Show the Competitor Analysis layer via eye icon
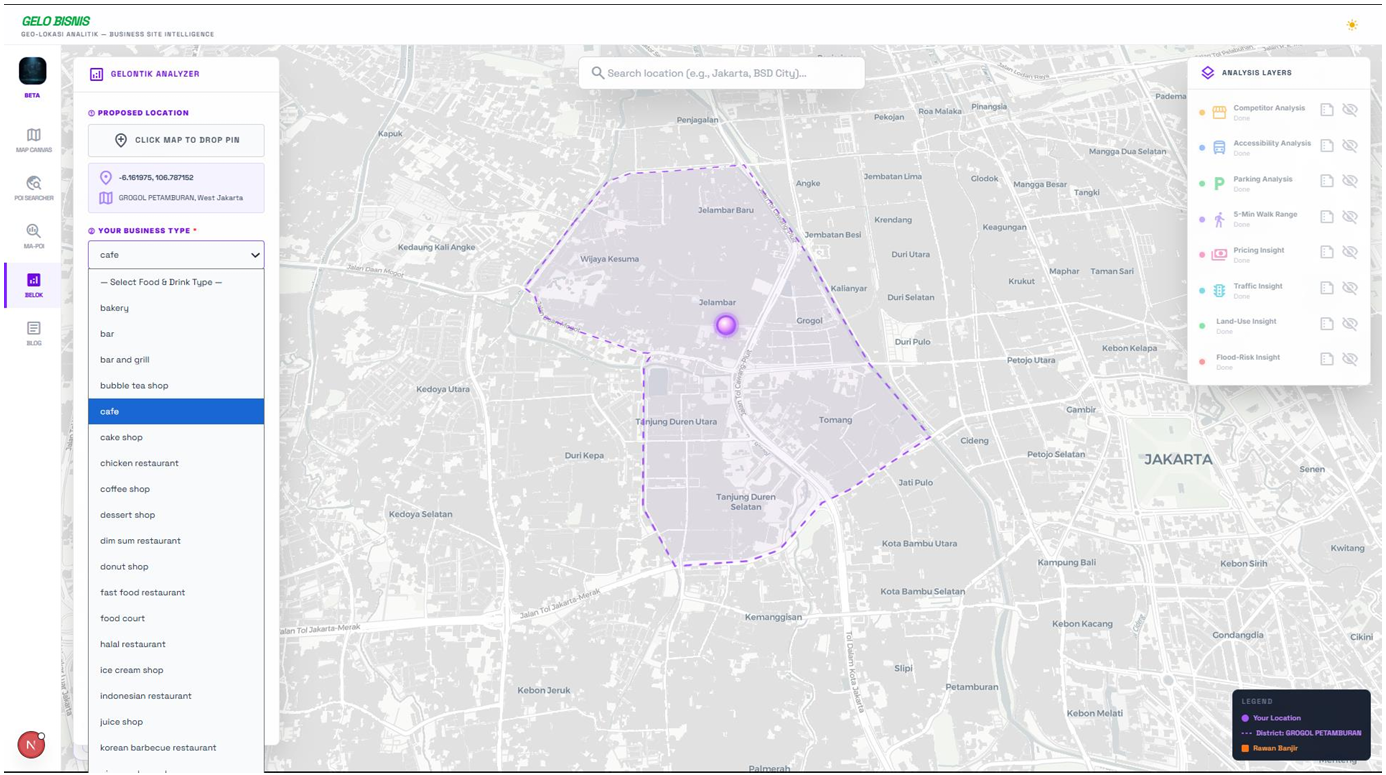This screenshot has width=1386, height=775. point(1350,110)
